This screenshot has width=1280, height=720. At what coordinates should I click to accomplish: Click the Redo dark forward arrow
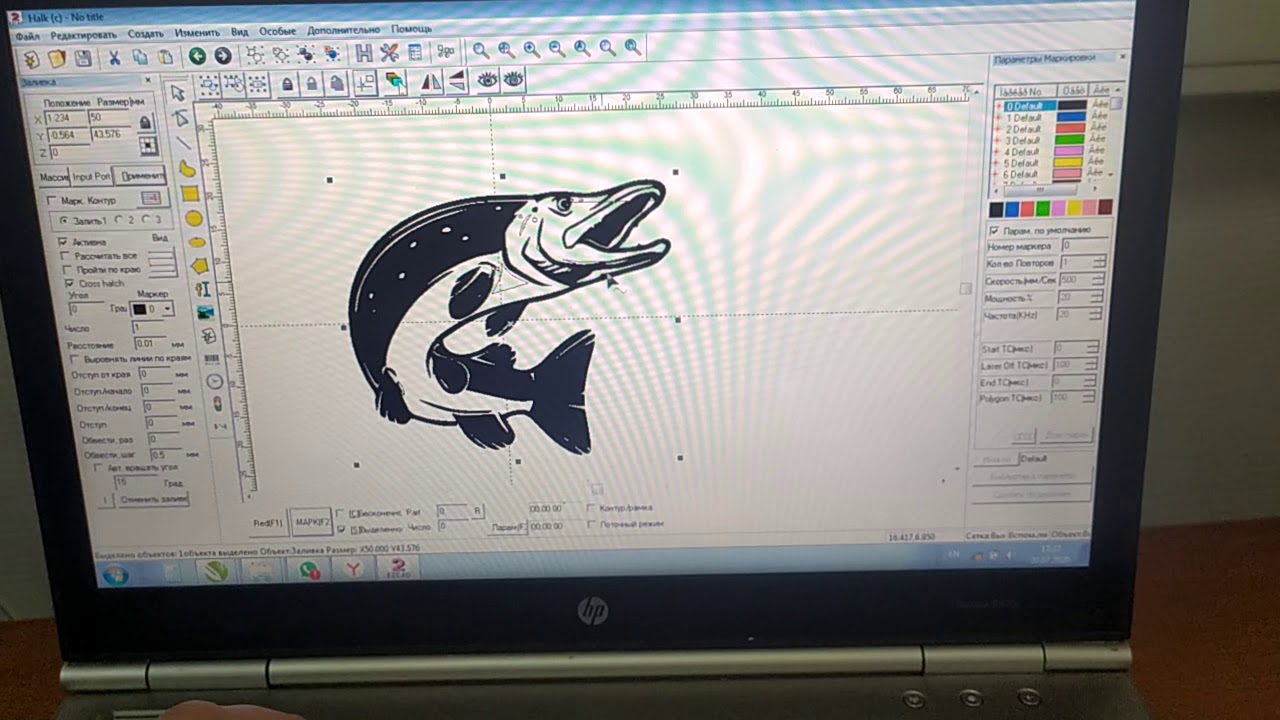point(222,56)
